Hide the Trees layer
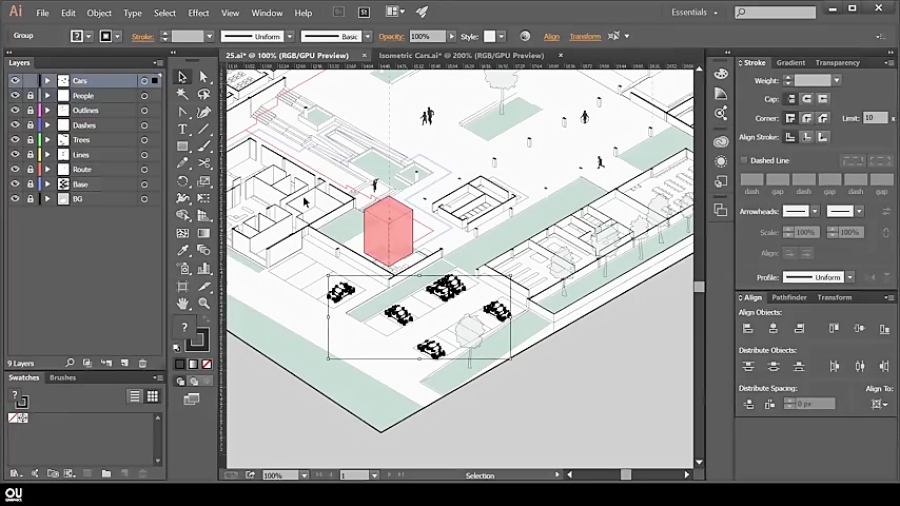Viewport: 900px width, 506px height. click(15, 140)
